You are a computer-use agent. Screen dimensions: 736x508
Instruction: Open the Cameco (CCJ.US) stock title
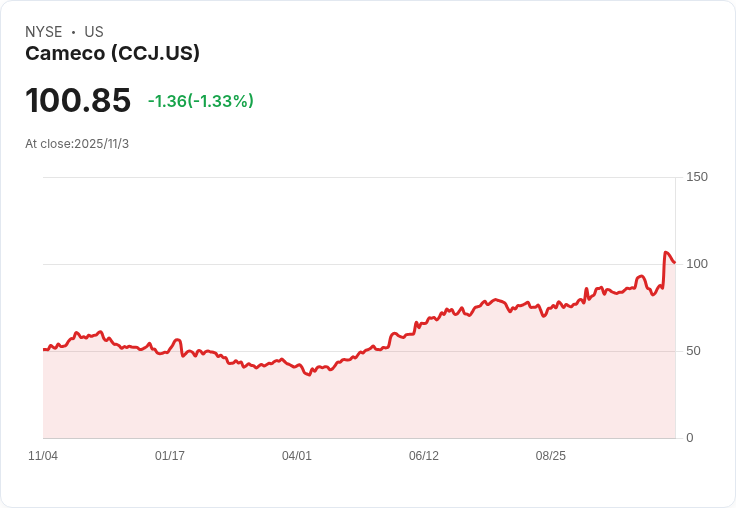pyautogui.click(x=112, y=54)
